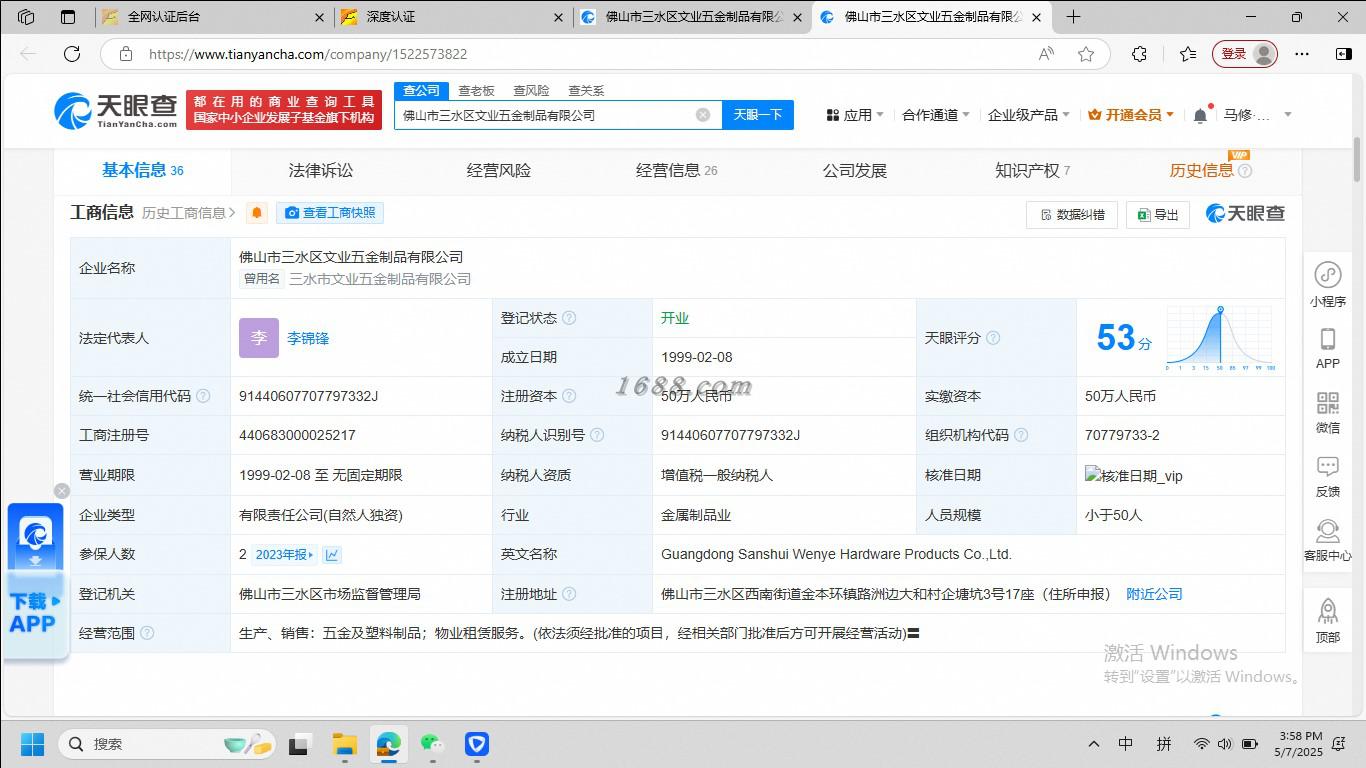Click help icon next to 纳税人识别号

pos(597,435)
